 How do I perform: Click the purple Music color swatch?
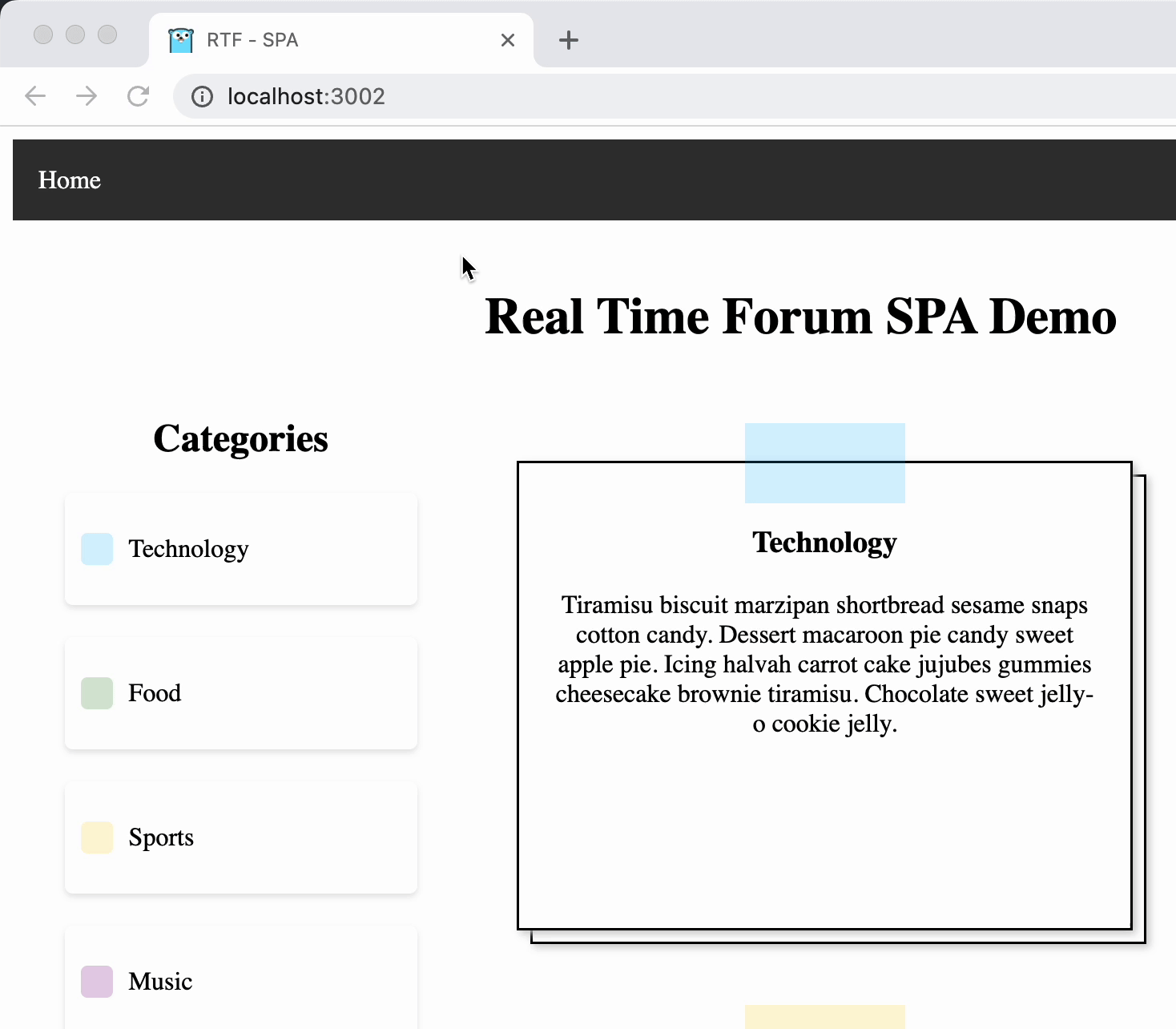coord(97,982)
